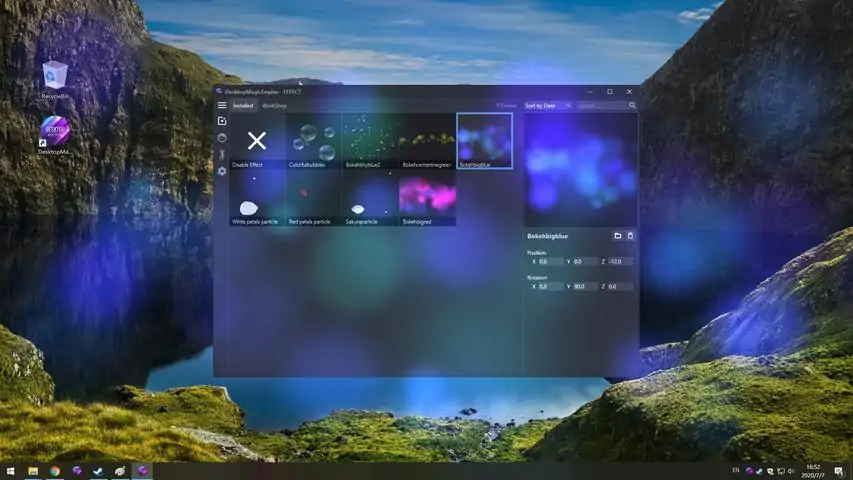Image resolution: width=853 pixels, height=480 pixels.
Task: Click the effect search box
Action: [x=602, y=105]
